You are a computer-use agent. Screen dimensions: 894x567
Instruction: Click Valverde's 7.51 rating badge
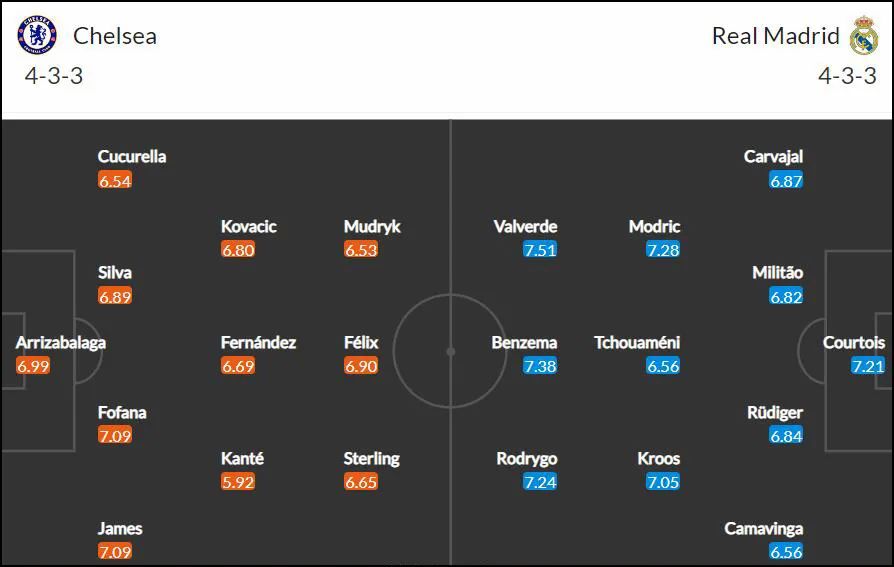coord(539,249)
